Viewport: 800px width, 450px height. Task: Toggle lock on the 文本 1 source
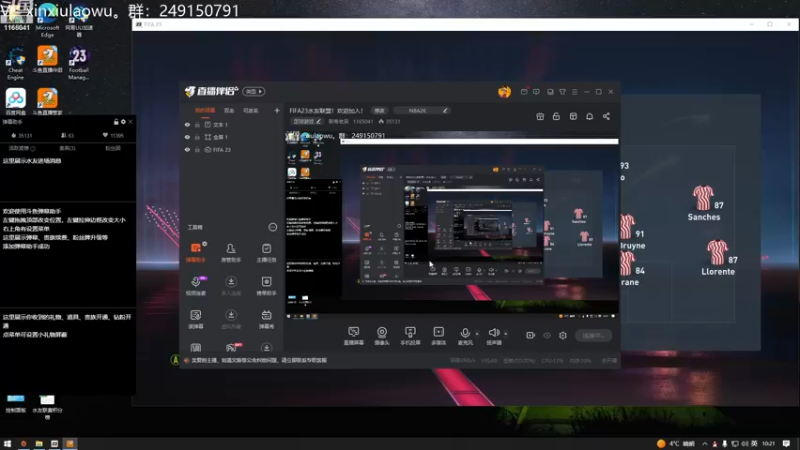[197, 124]
